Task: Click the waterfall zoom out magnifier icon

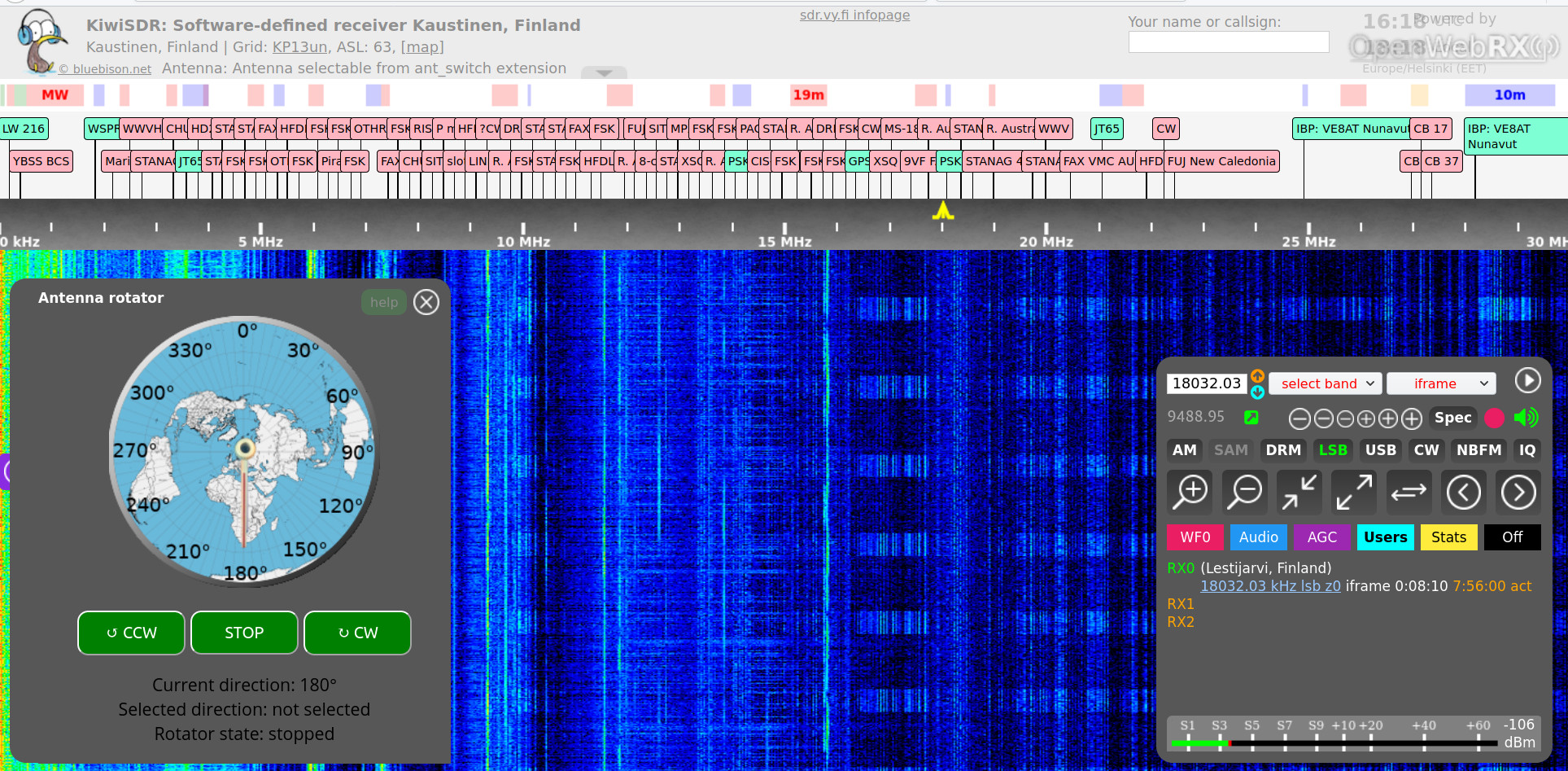Action: (1245, 492)
